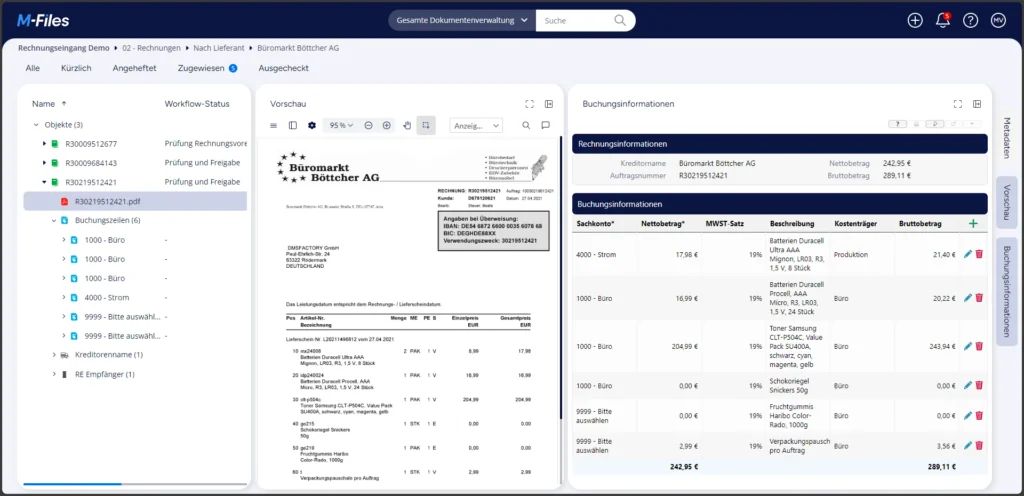Go to Rechnungseingang Demo breadcrumb
Screen dimensions: 1024x496
(63, 48)
